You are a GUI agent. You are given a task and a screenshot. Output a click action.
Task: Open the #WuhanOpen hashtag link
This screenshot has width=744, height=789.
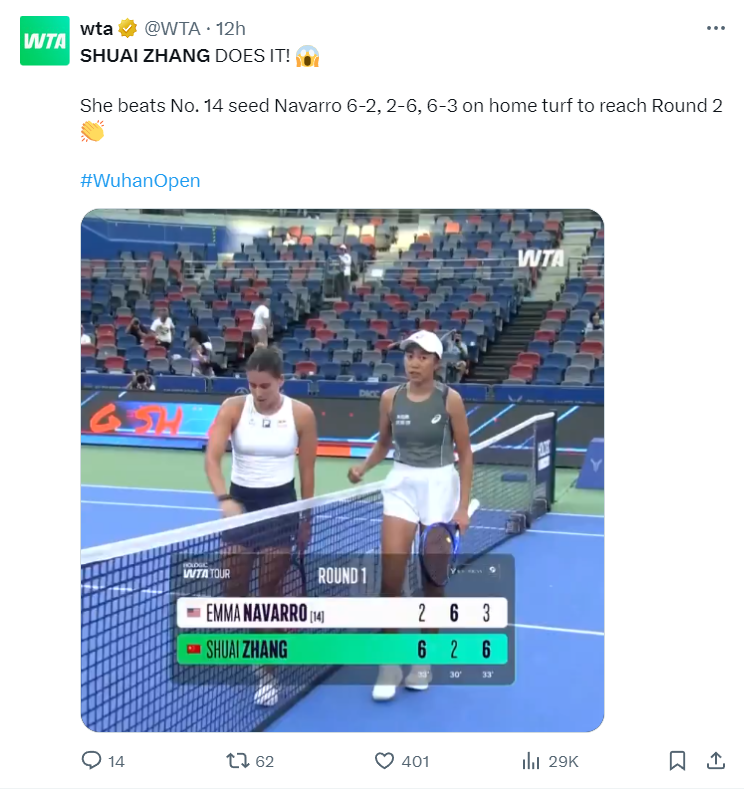click(x=140, y=180)
